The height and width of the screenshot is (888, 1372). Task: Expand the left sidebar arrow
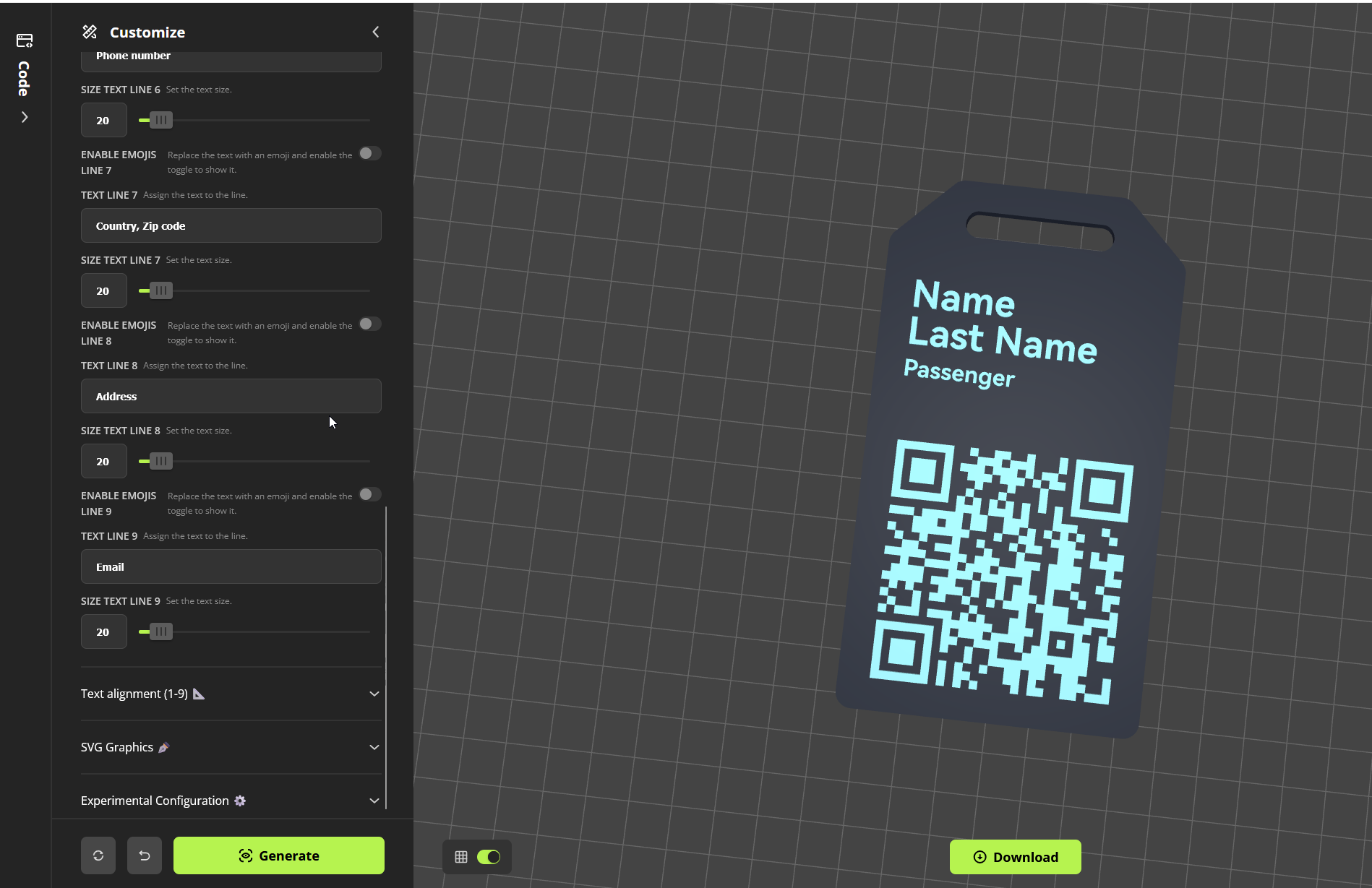[25, 117]
